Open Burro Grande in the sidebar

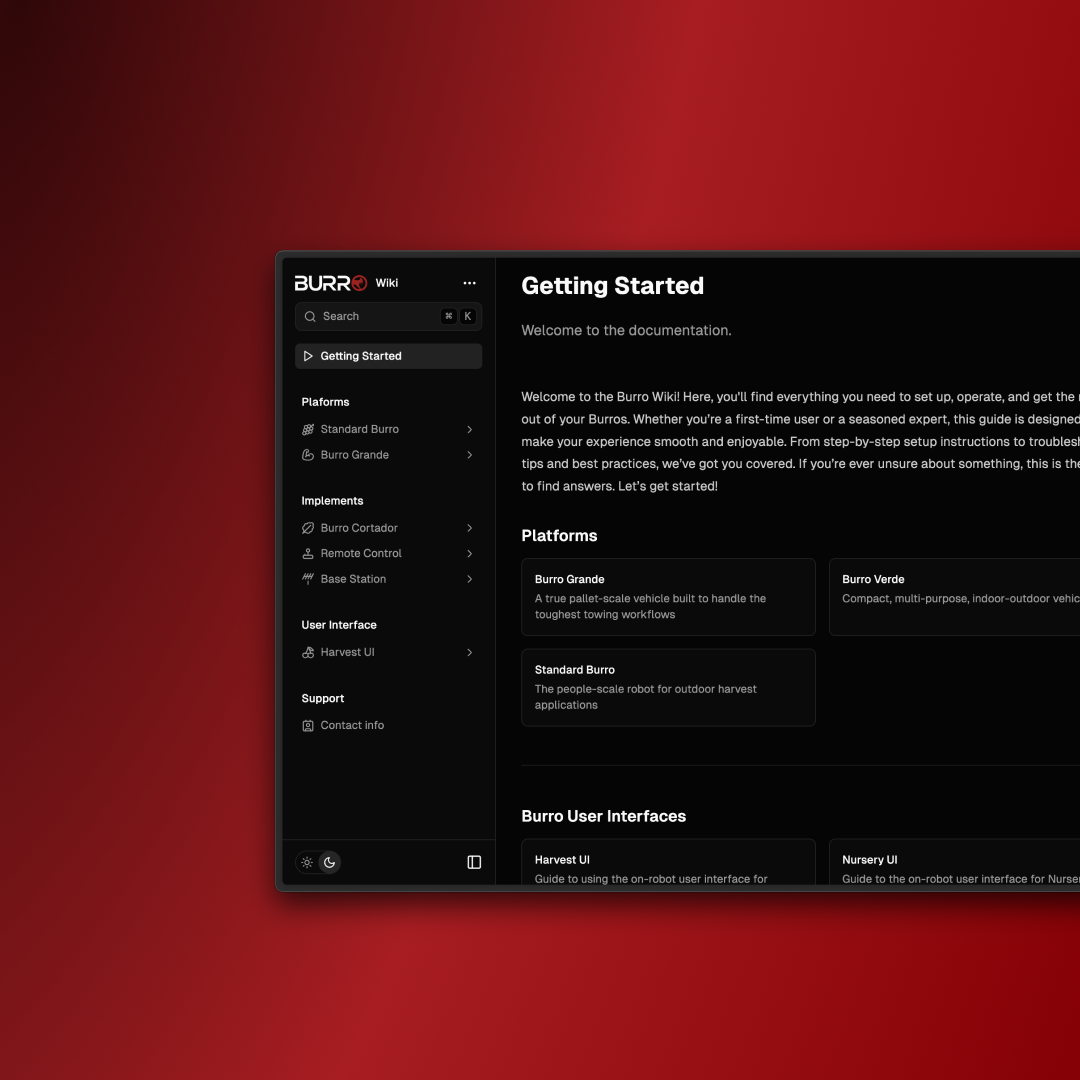click(388, 455)
